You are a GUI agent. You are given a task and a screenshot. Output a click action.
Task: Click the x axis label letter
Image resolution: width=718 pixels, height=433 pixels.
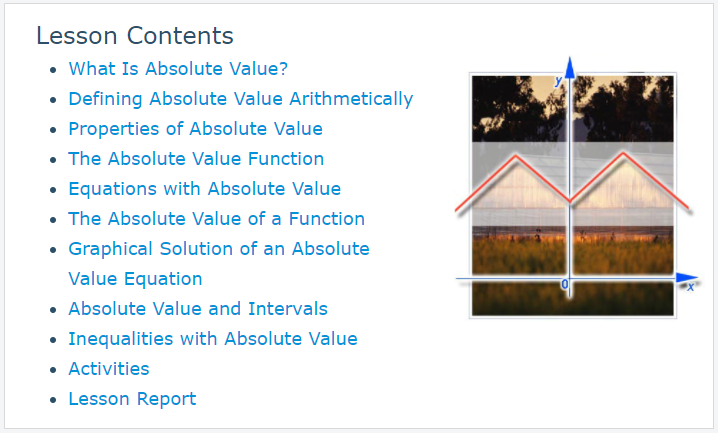click(691, 287)
